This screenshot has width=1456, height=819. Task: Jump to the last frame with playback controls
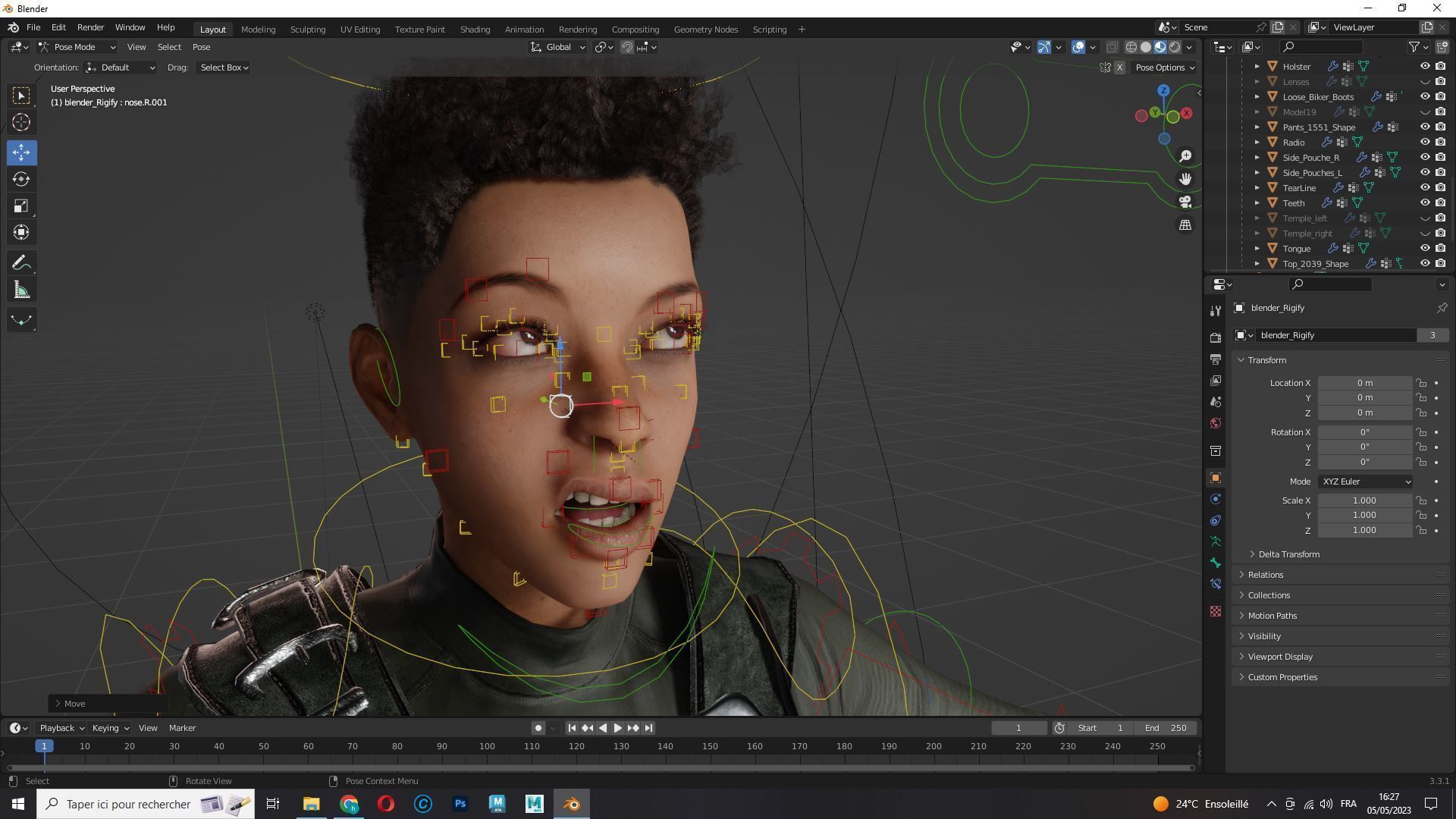click(x=648, y=727)
